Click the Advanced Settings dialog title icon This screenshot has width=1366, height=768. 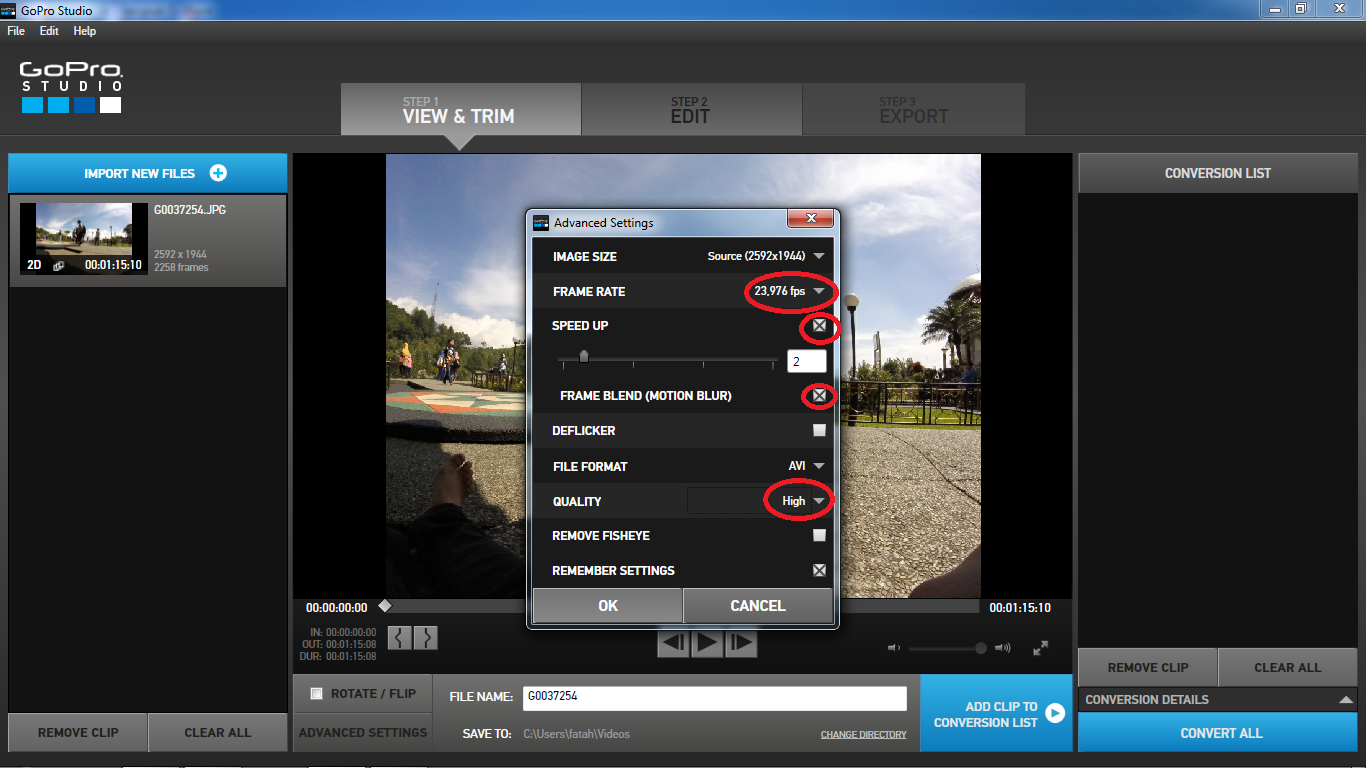click(x=541, y=222)
